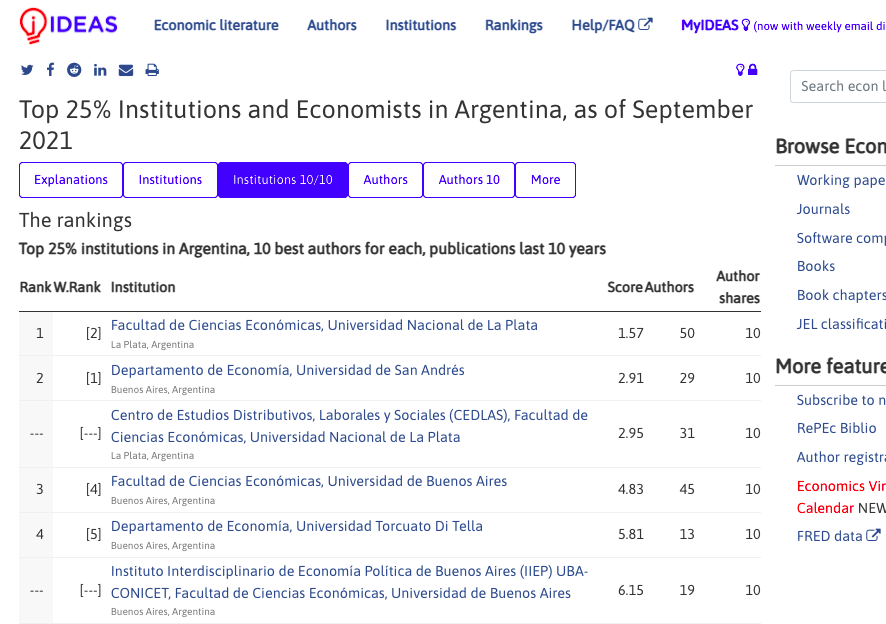
Task: Share page on Twitter
Action: (x=27, y=70)
